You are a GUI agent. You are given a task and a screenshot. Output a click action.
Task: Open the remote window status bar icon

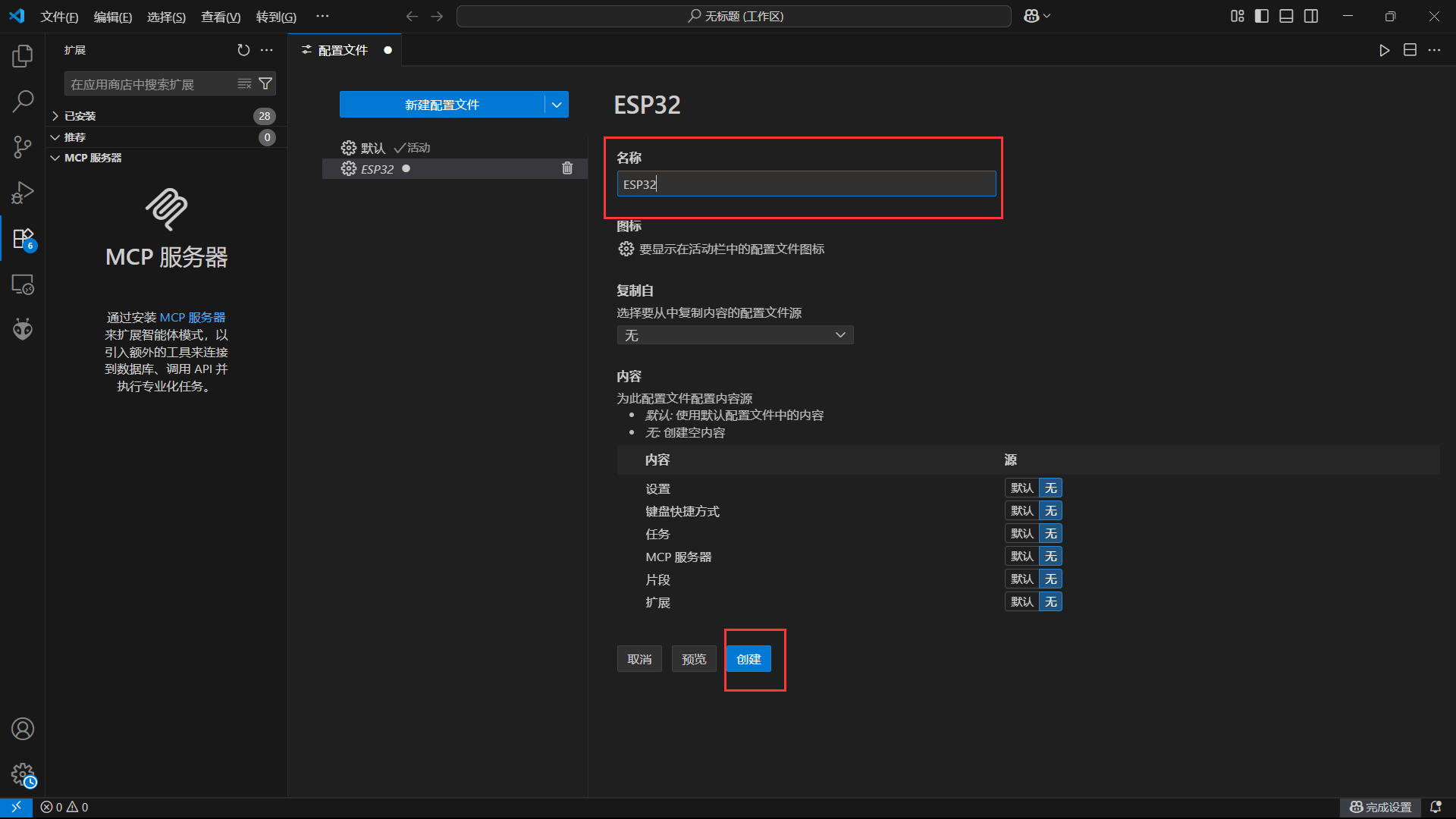(x=16, y=807)
